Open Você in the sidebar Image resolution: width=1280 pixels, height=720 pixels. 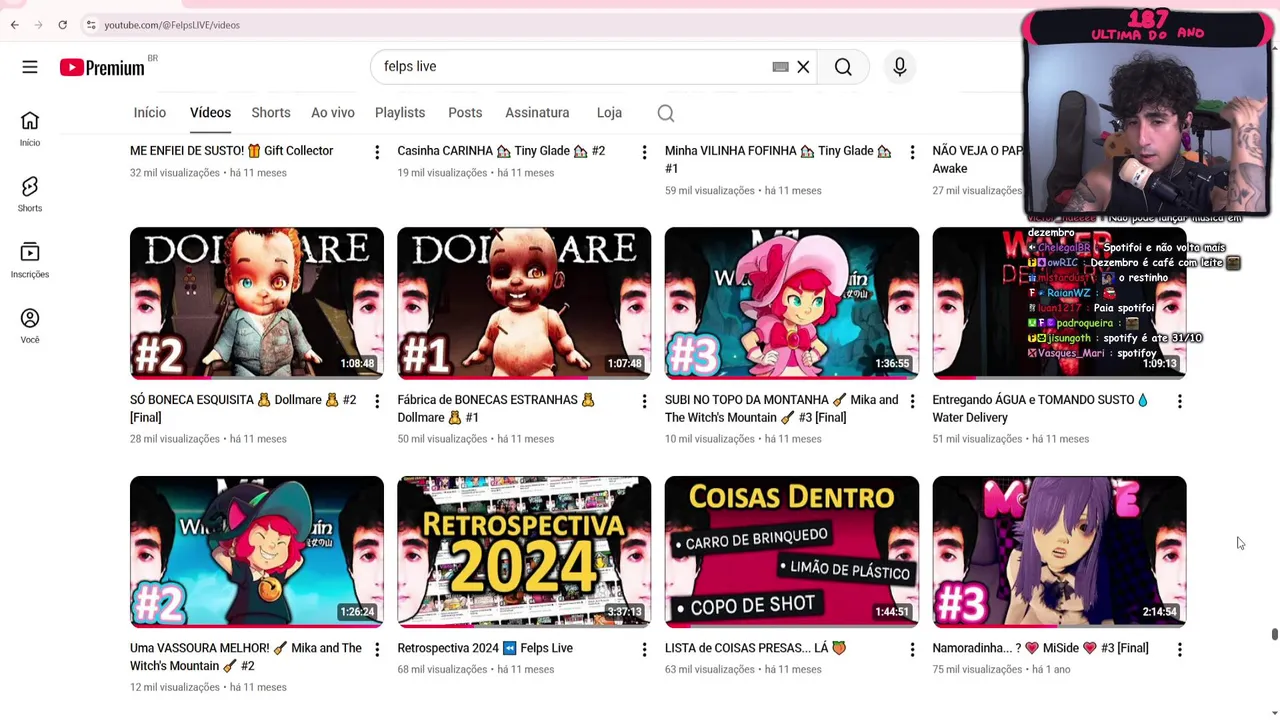[30, 326]
